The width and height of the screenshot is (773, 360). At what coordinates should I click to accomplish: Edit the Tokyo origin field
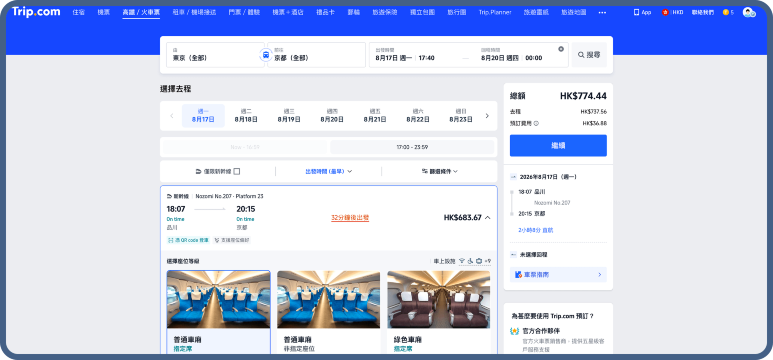pos(215,55)
